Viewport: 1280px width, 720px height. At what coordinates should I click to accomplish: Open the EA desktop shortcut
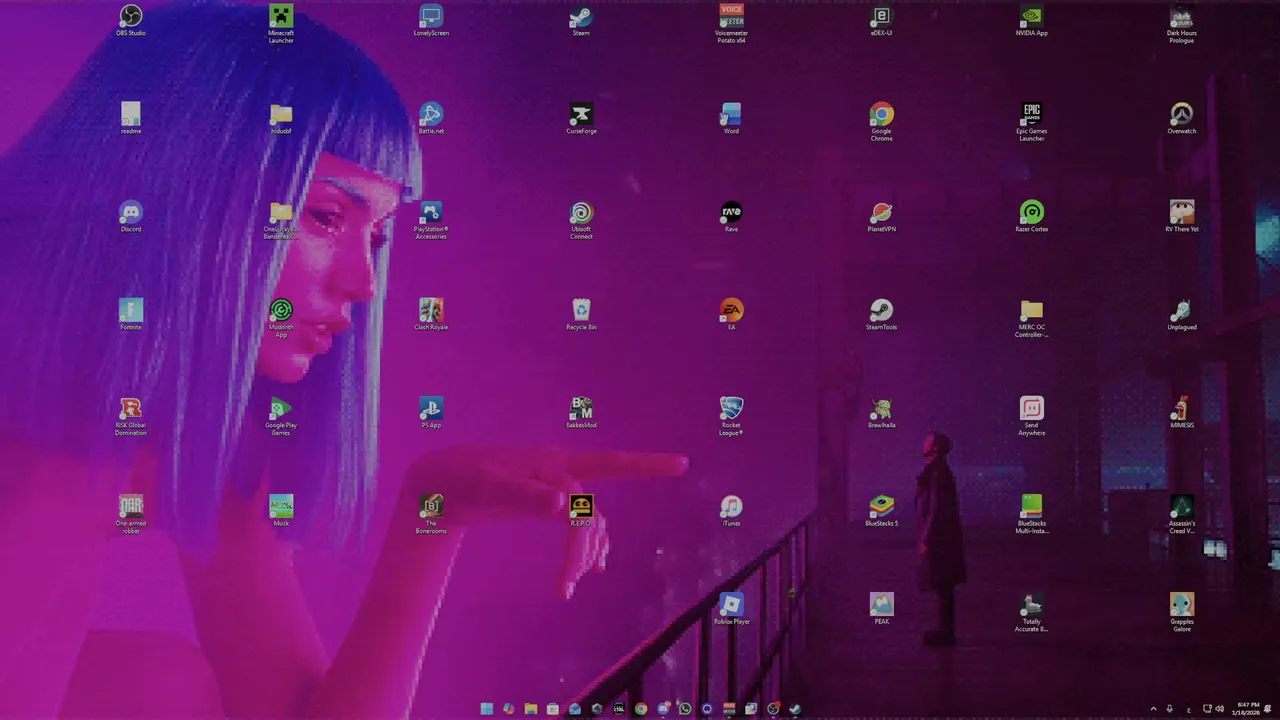point(731,315)
